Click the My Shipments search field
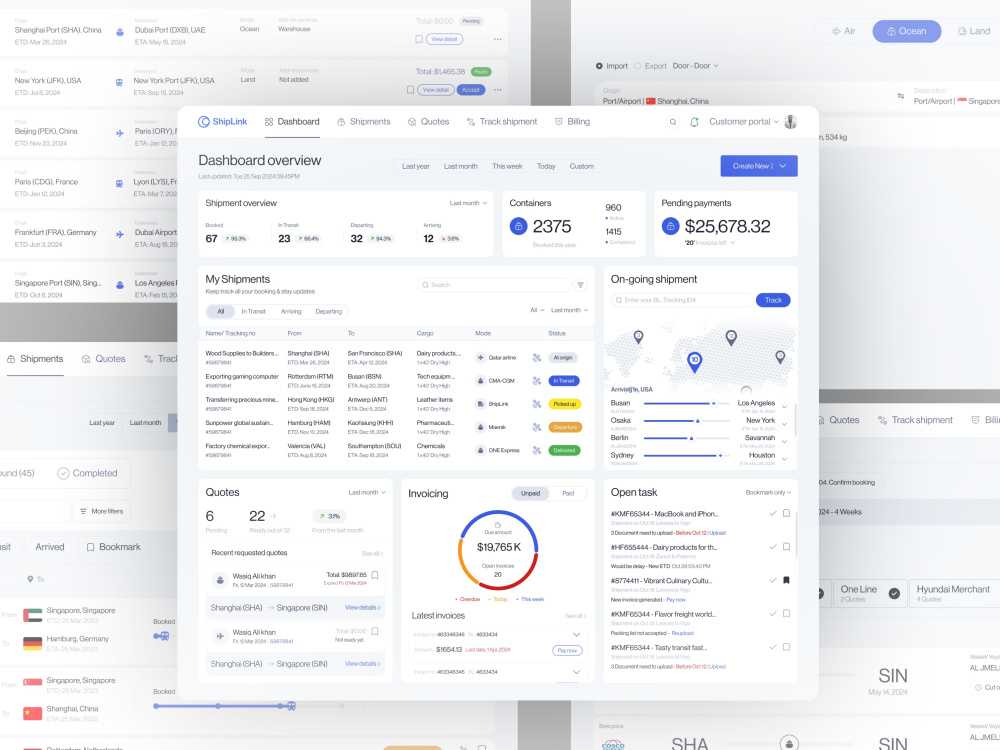This screenshot has width=1000, height=750. tap(494, 285)
